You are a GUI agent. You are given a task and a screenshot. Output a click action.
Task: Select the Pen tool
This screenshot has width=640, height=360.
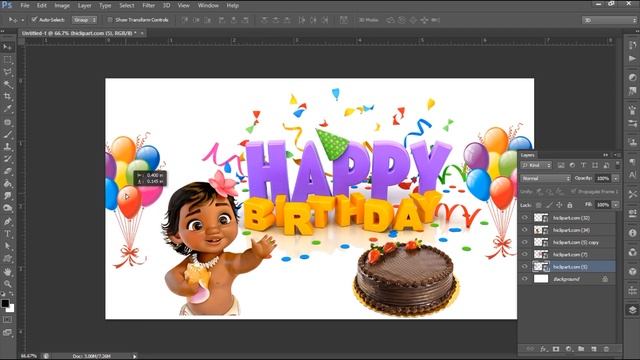(7, 221)
